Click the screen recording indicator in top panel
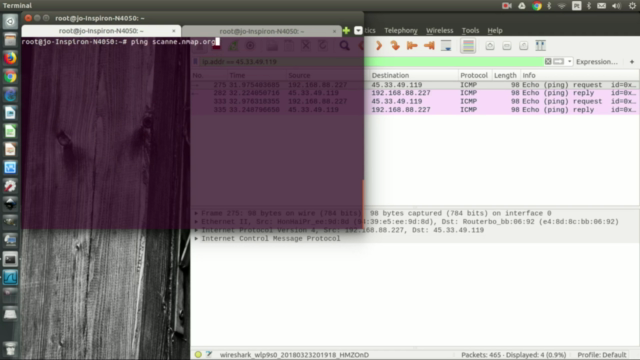The height and width of the screenshot is (360, 640). tap(507, 5)
